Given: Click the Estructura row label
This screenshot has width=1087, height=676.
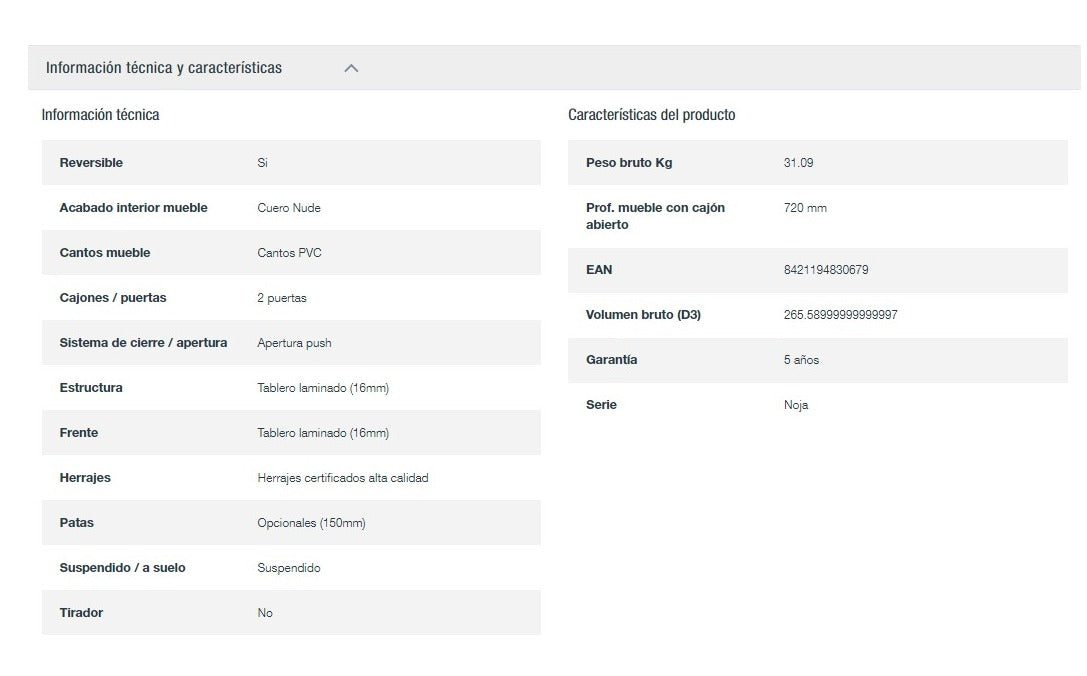Looking at the screenshot, I should 91,388.
